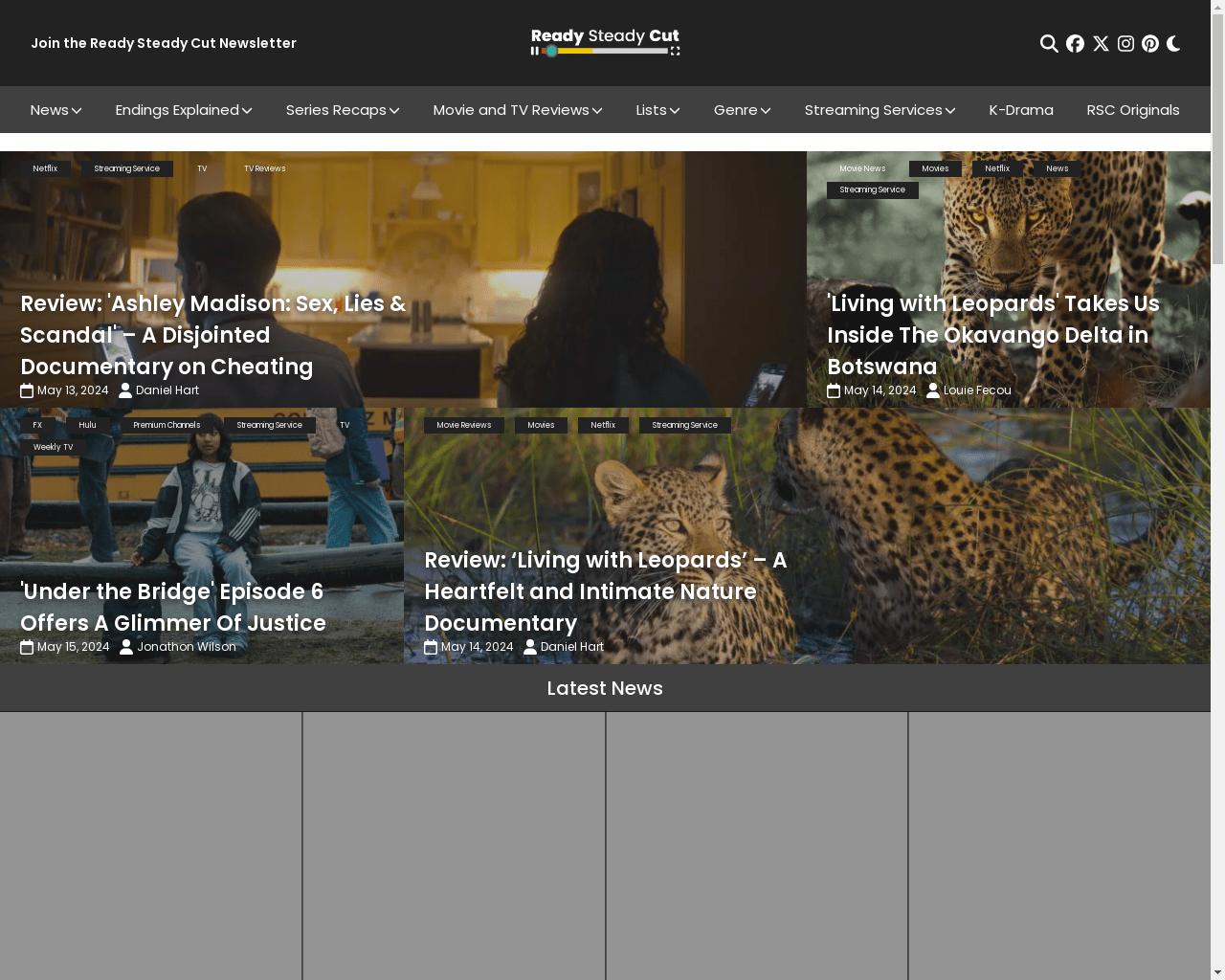Open the search icon in header
The image size is (1225, 980).
[1049, 44]
